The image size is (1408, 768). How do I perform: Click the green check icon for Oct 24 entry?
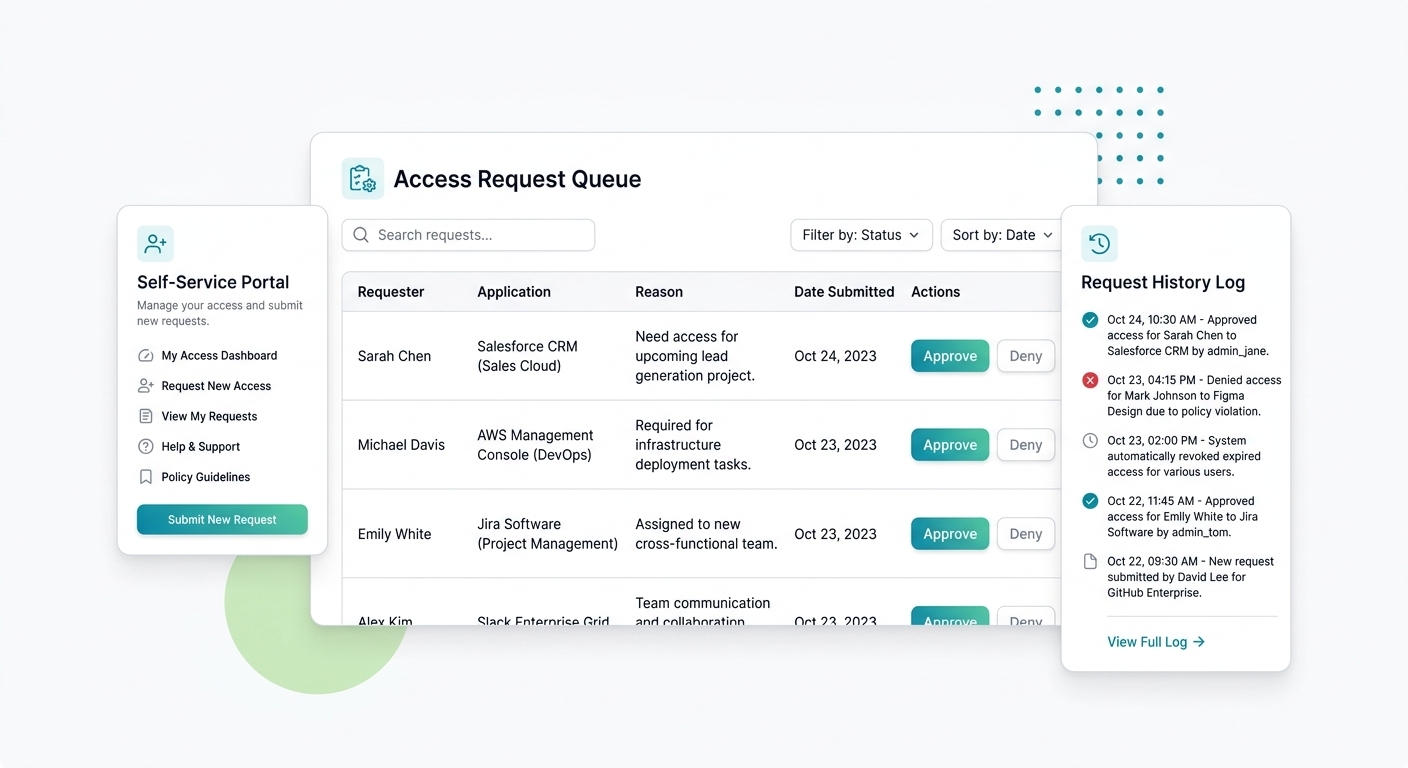(1090, 320)
